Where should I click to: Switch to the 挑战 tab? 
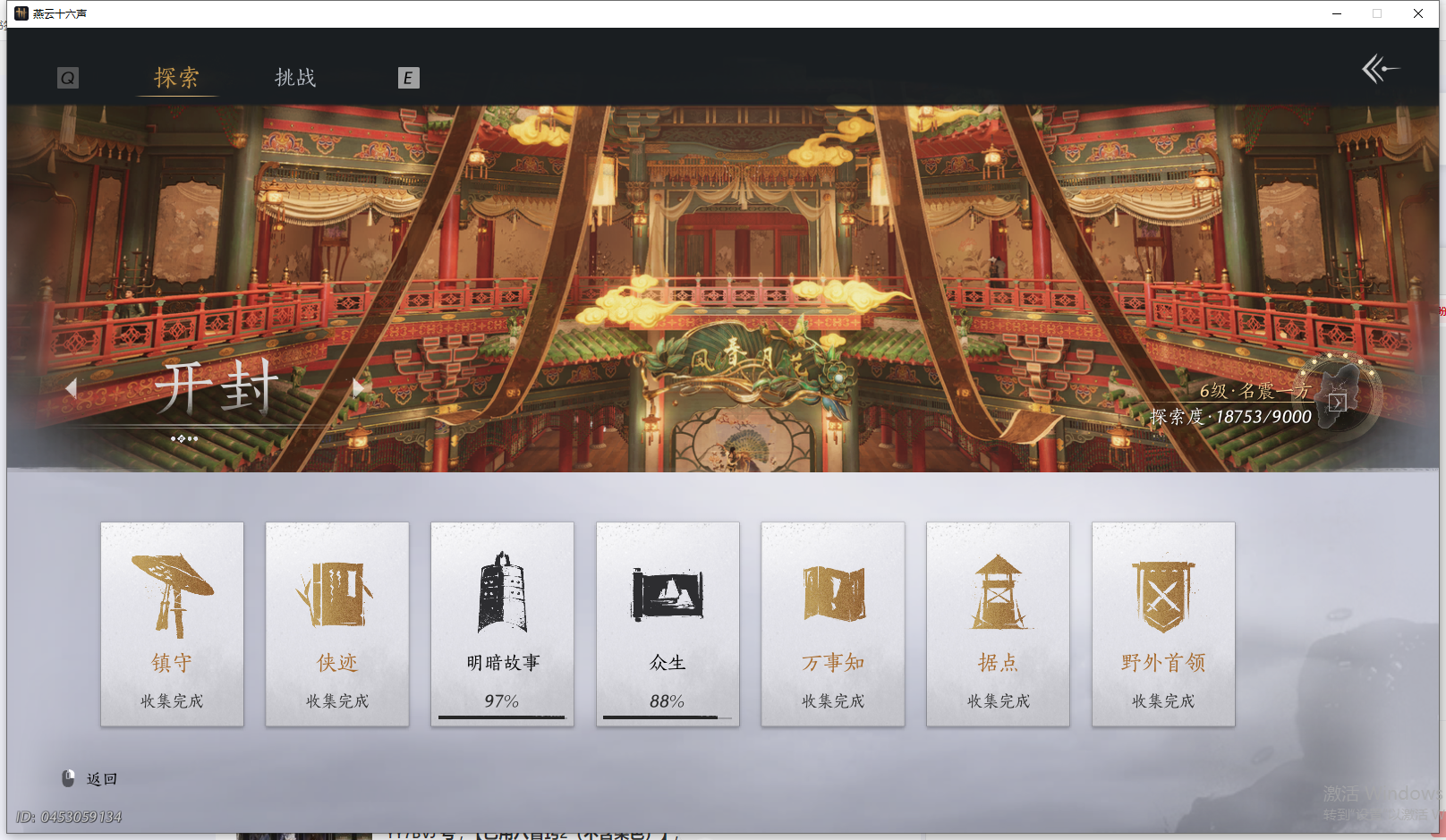click(296, 78)
